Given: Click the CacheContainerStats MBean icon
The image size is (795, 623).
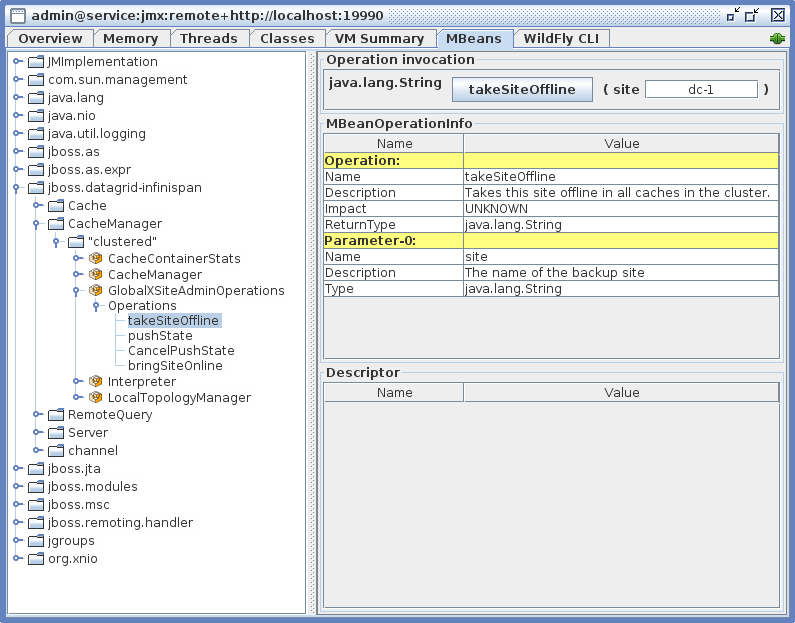Looking at the screenshot, I should pos(95,259).
